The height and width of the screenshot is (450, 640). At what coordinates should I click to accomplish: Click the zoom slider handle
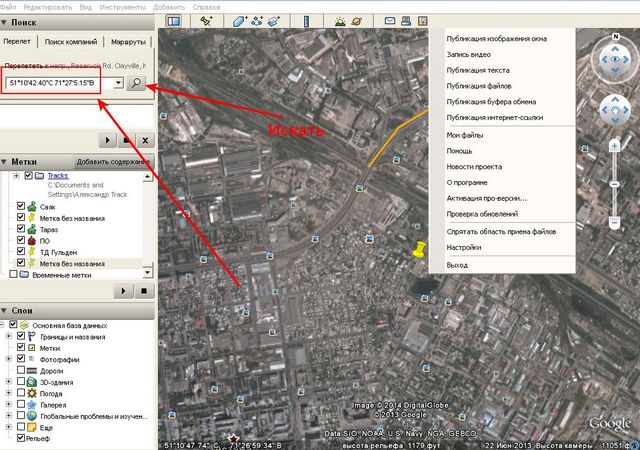[615, 184]
